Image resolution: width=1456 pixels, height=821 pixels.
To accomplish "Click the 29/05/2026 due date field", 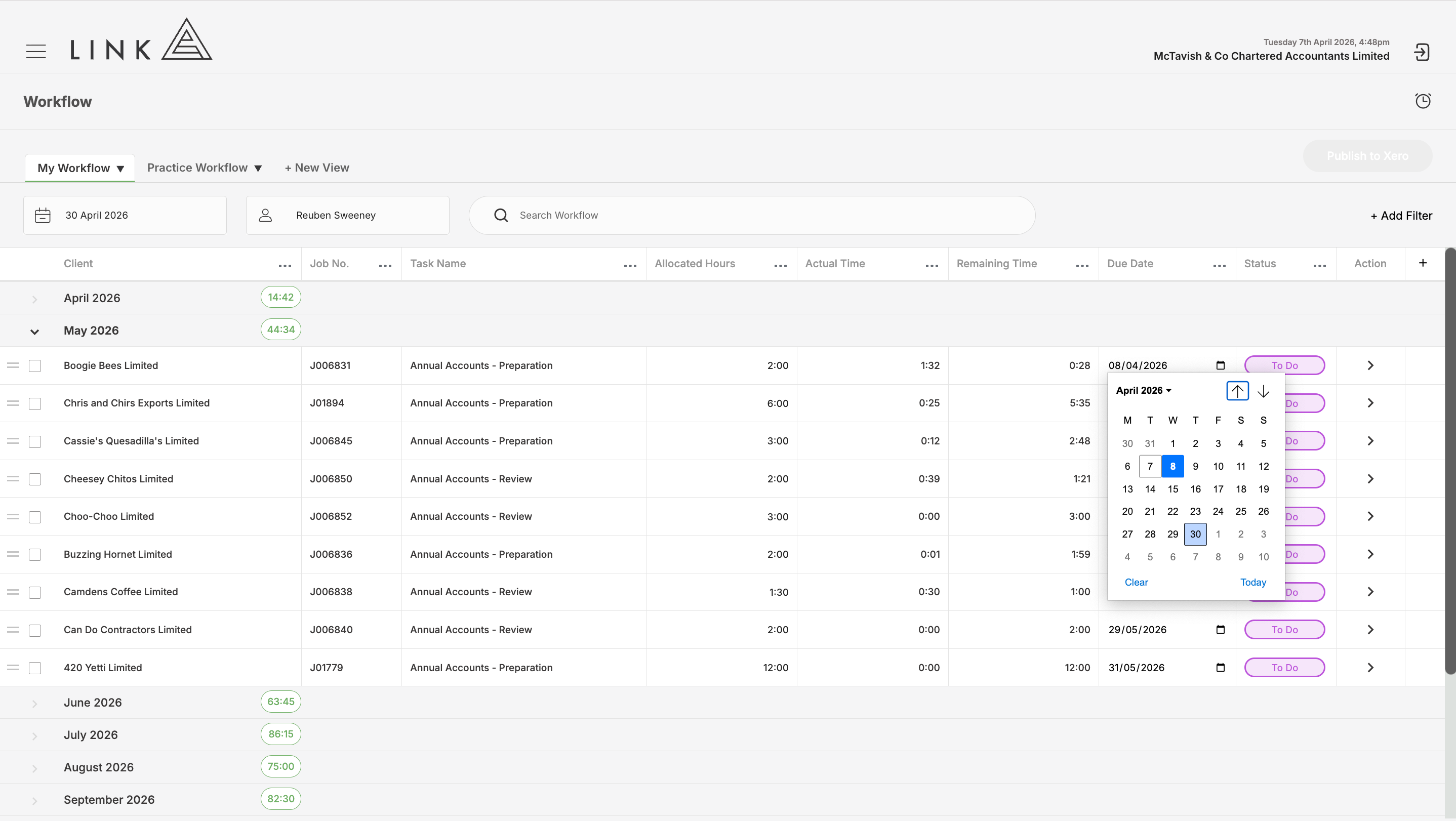I will point(1166,630).
